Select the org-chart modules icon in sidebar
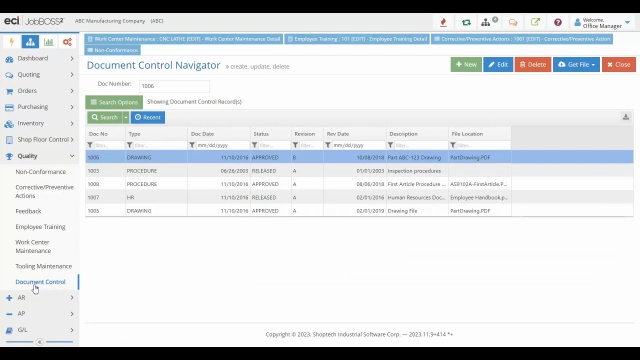Screen dimensions: 640x360 (x=30, y=42)
